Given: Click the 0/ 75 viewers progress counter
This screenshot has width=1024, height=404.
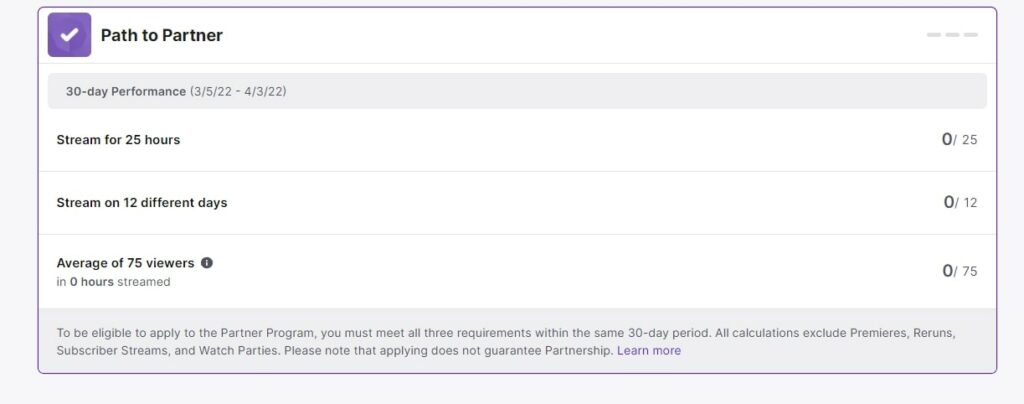Looking at the screenshot, I should coord(959,271).
